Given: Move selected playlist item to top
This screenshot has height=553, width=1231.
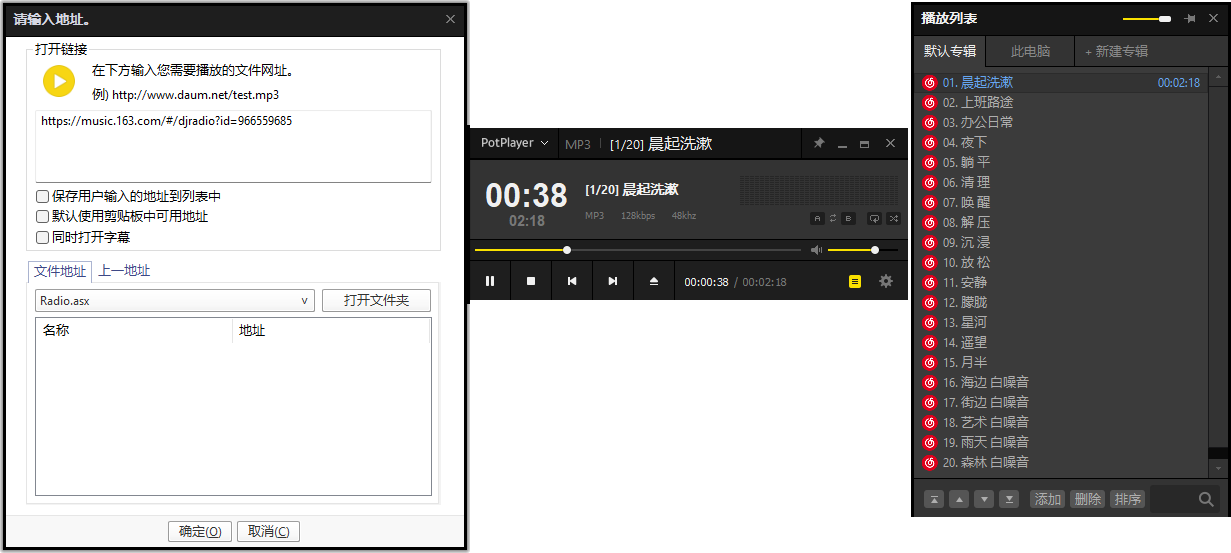Looking at the screenshot, I should 934,499.
